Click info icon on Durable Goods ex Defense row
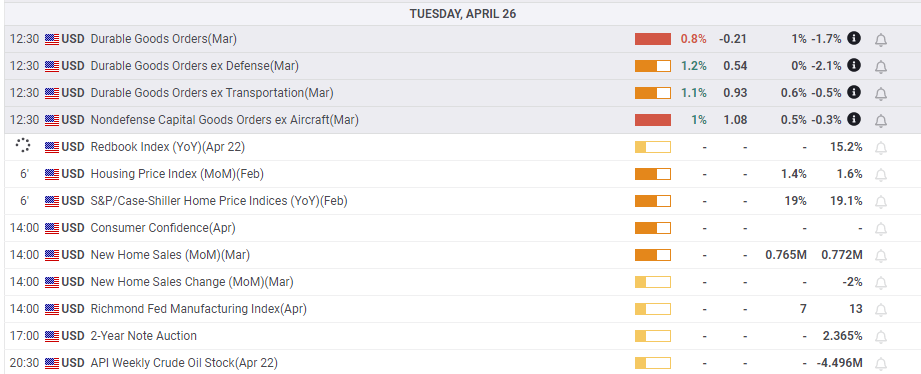The height and width of the screenshot is (374, 921). (854, 66)
